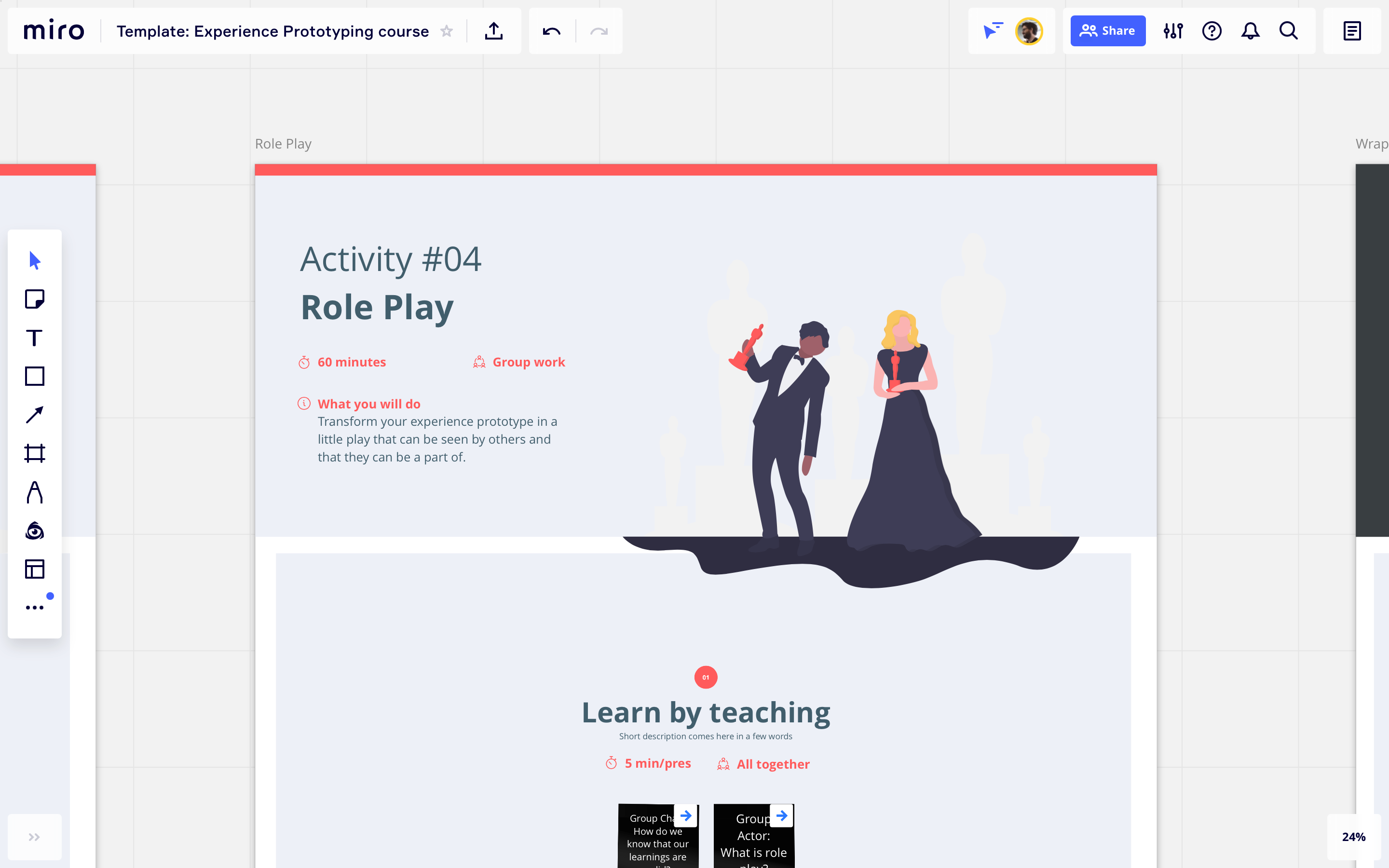Select the Text tool
The height and width of the screenshot is (868, 1389).
34,338
